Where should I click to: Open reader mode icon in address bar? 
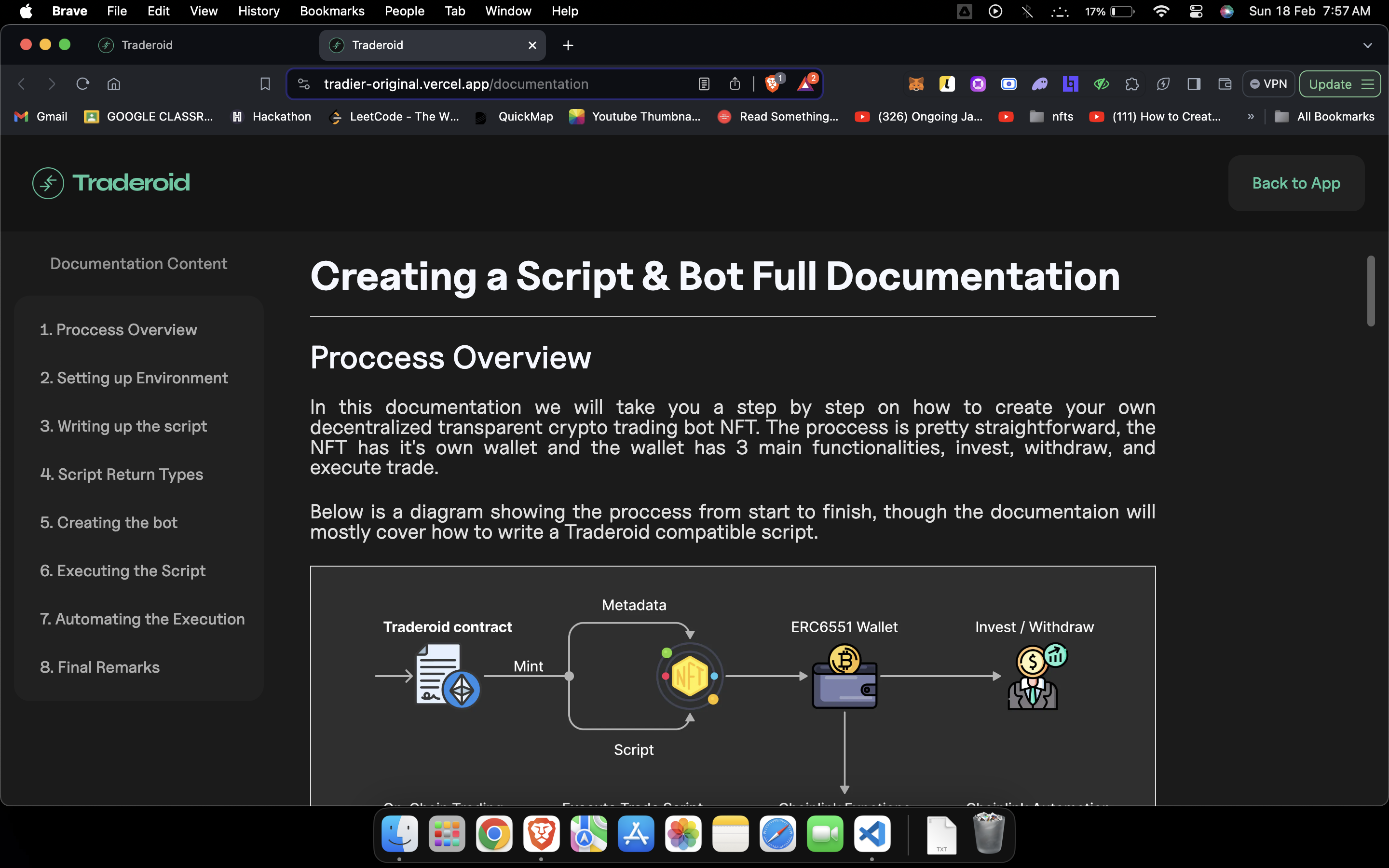pos(704,84)
